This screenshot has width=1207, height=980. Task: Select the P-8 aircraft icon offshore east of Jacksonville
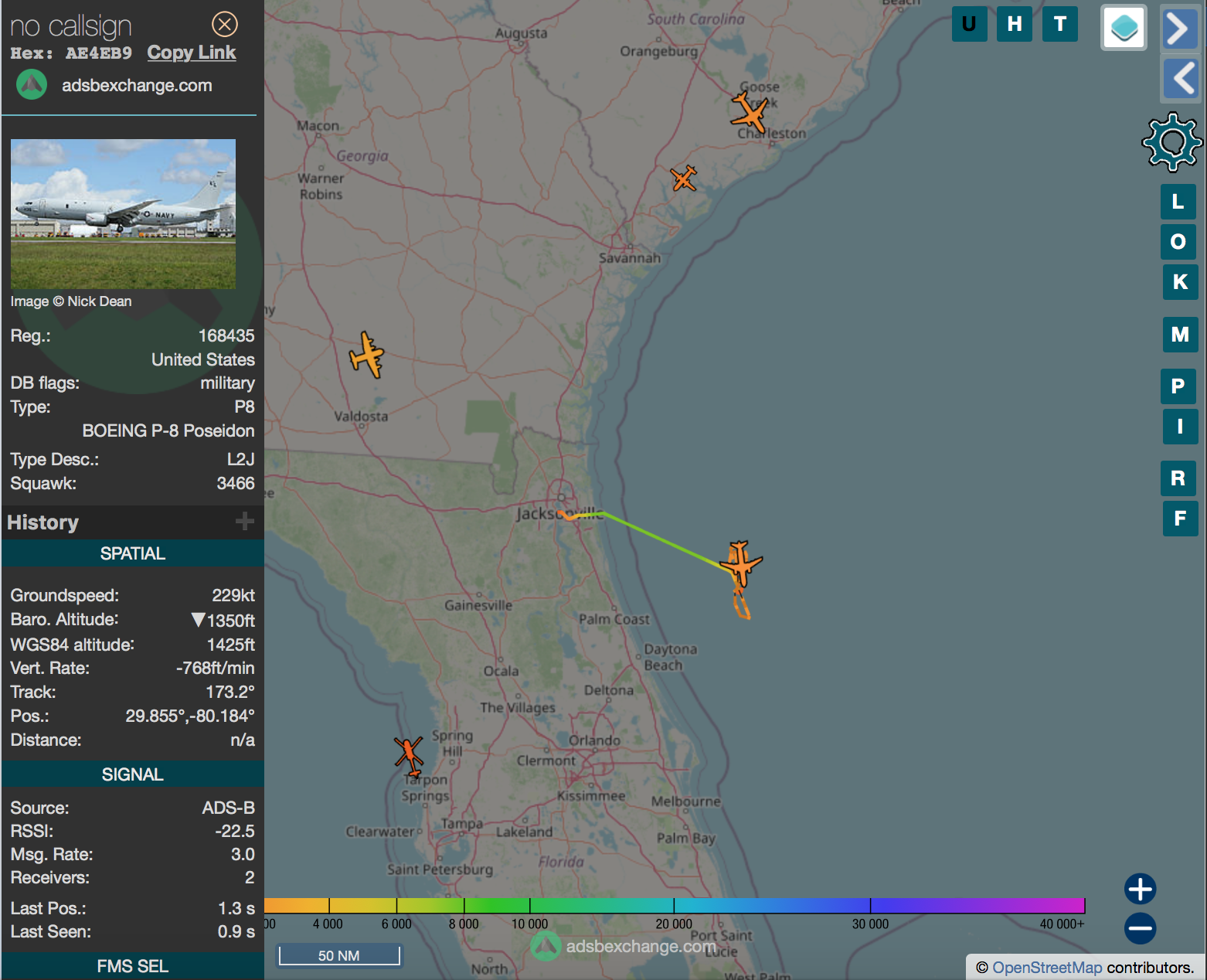point(740,564)
